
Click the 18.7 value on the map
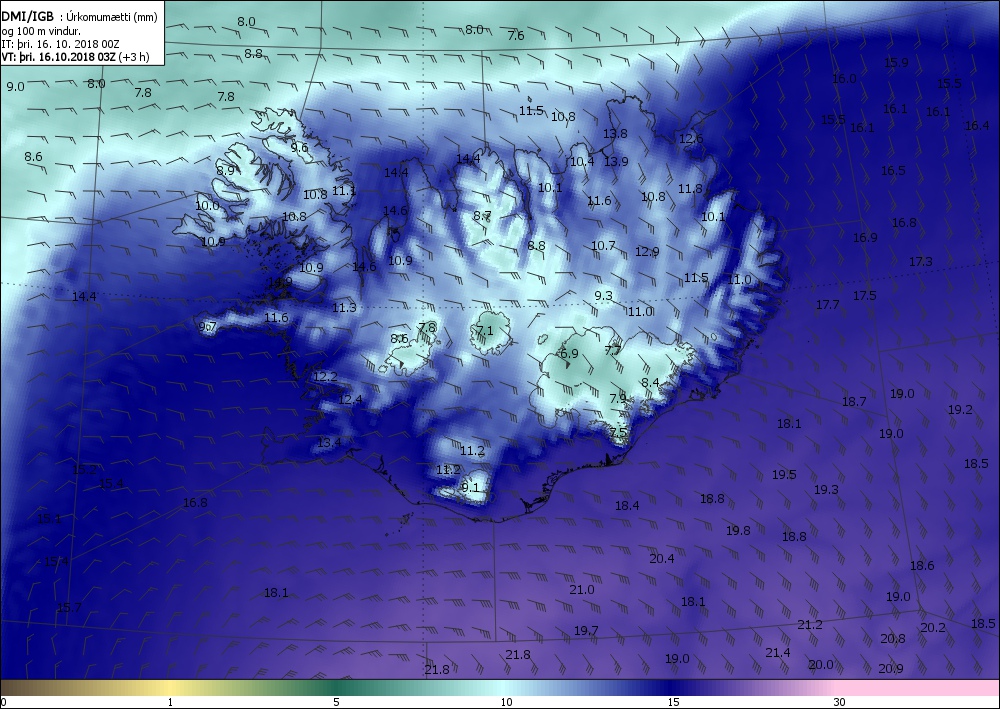tap(854, 402)
